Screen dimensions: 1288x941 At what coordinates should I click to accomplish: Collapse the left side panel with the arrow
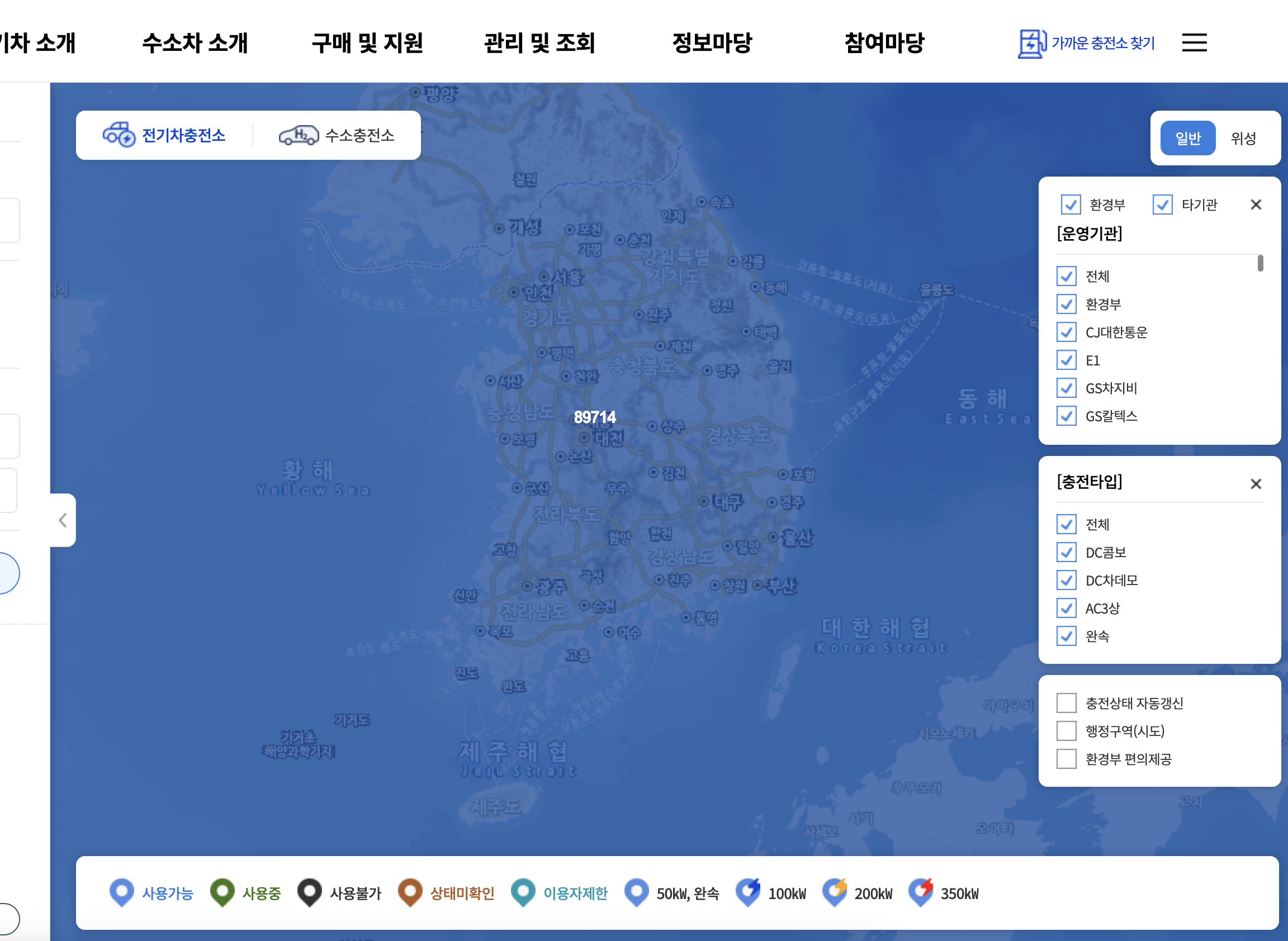pyautogui.click(x=63, y=520)
